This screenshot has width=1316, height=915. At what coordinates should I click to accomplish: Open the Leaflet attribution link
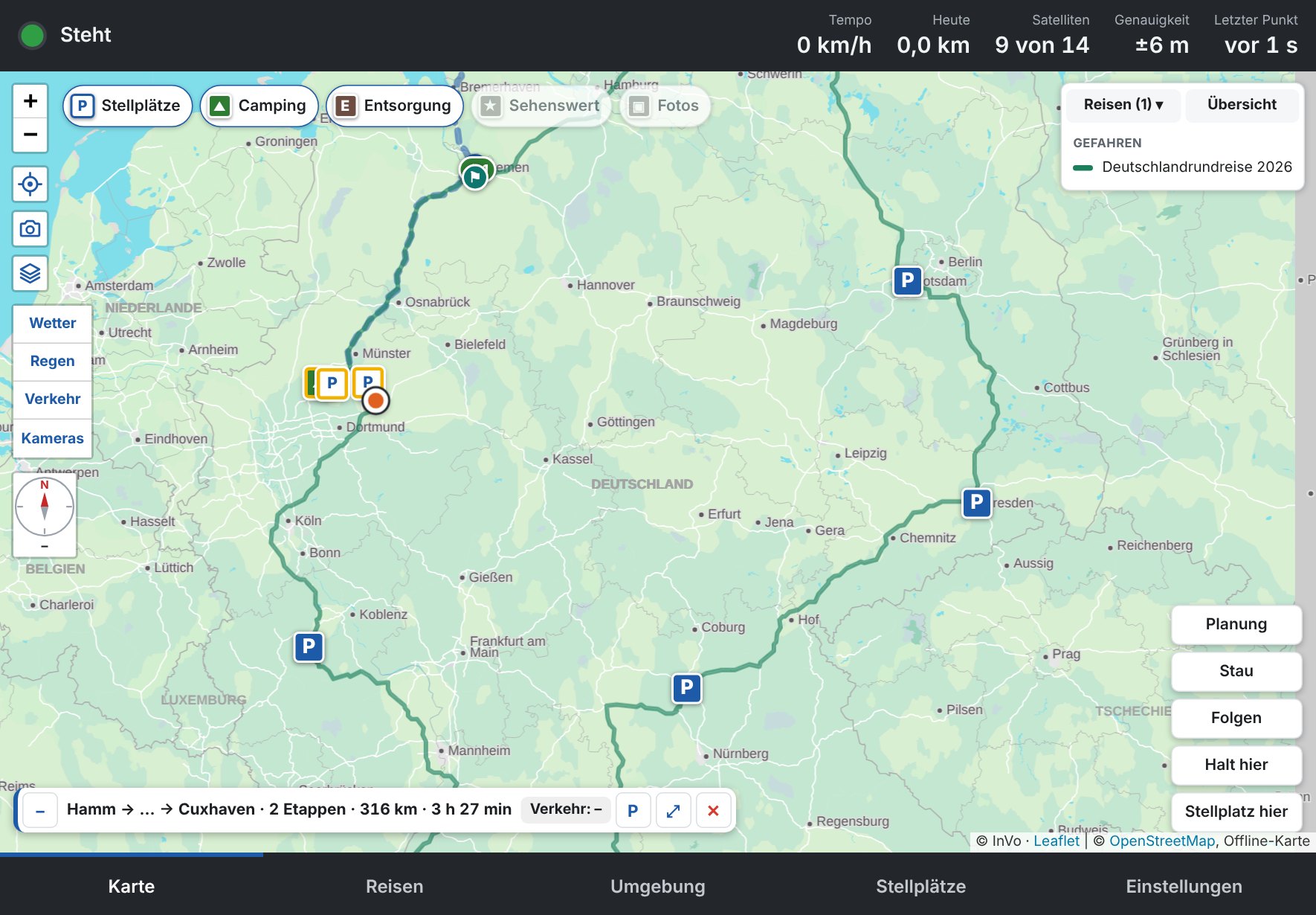(1057, 841)
